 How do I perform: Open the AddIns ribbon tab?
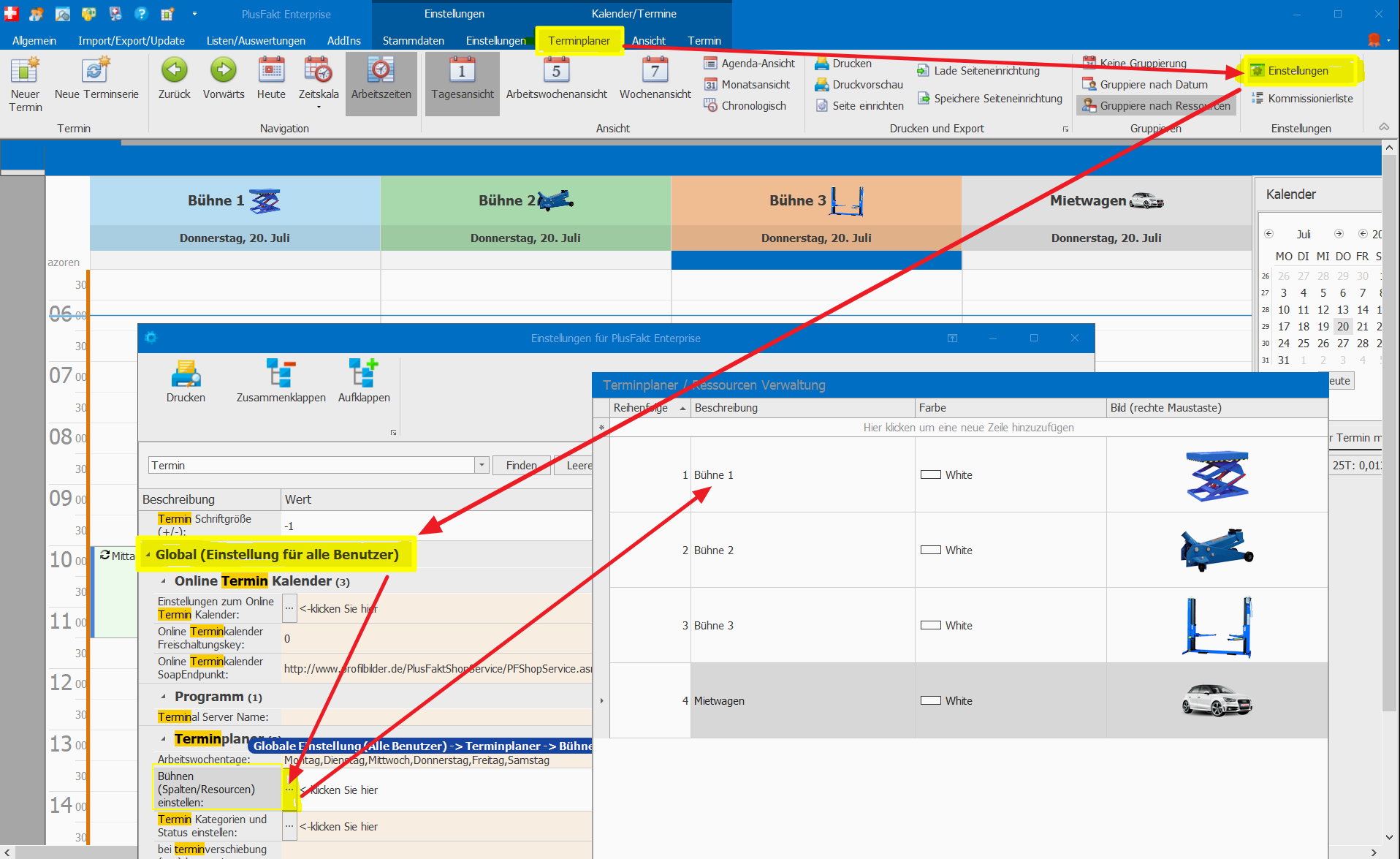344,41
